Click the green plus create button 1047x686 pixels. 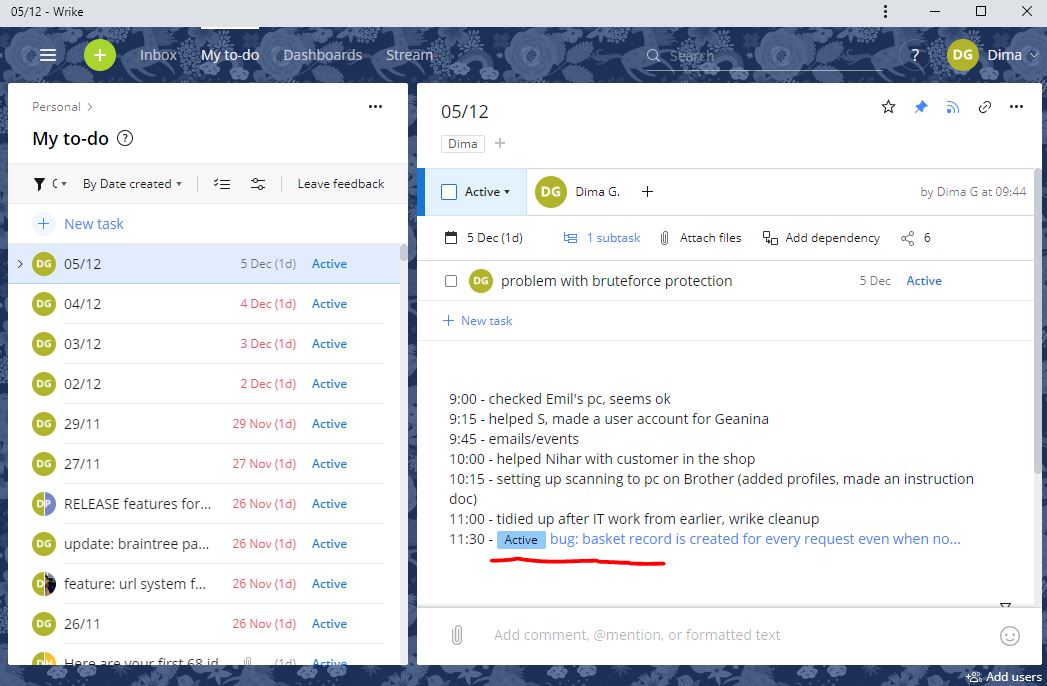click(100, 55)
